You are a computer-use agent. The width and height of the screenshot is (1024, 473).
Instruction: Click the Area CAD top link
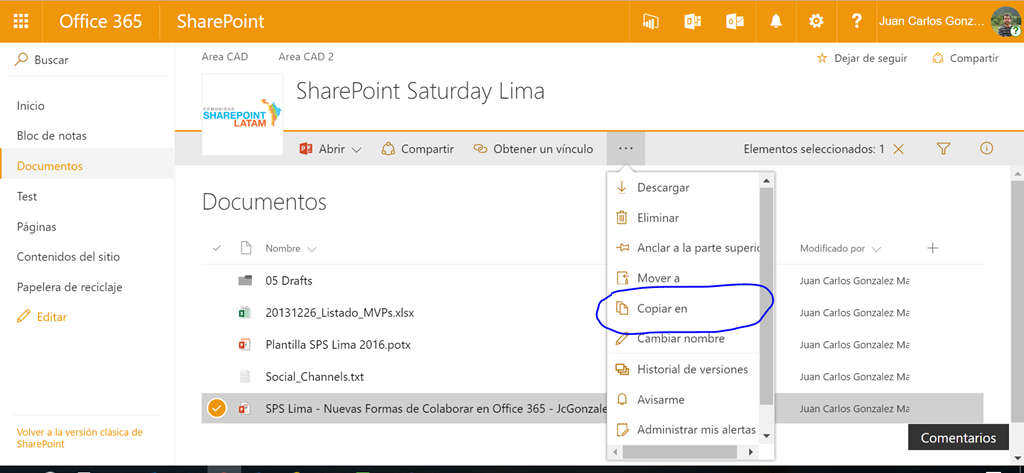(225, 57)
